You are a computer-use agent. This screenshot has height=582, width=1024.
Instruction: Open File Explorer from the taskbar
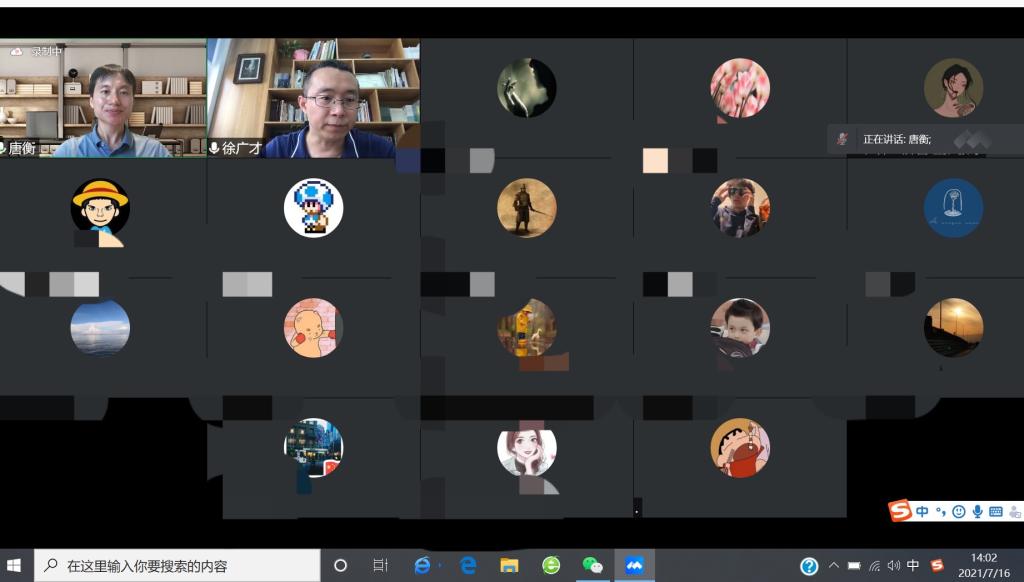(509, 566)
